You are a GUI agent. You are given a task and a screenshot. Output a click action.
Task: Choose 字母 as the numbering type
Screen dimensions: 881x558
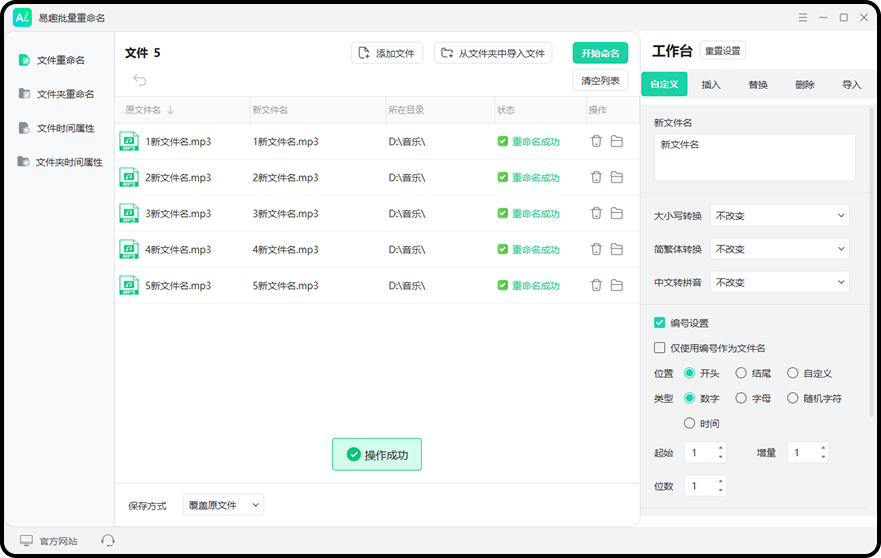(x=741, y=398)
